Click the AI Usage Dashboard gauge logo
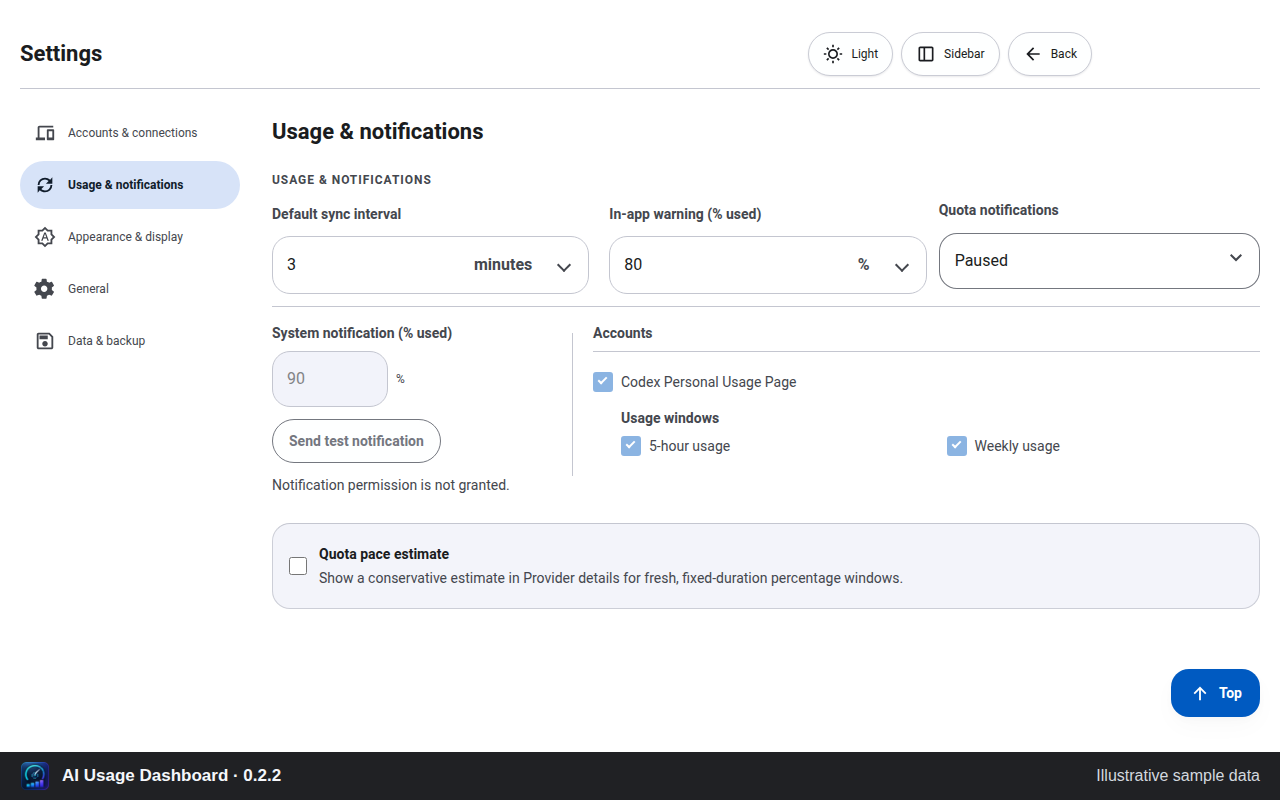 (x=35, y=776)
